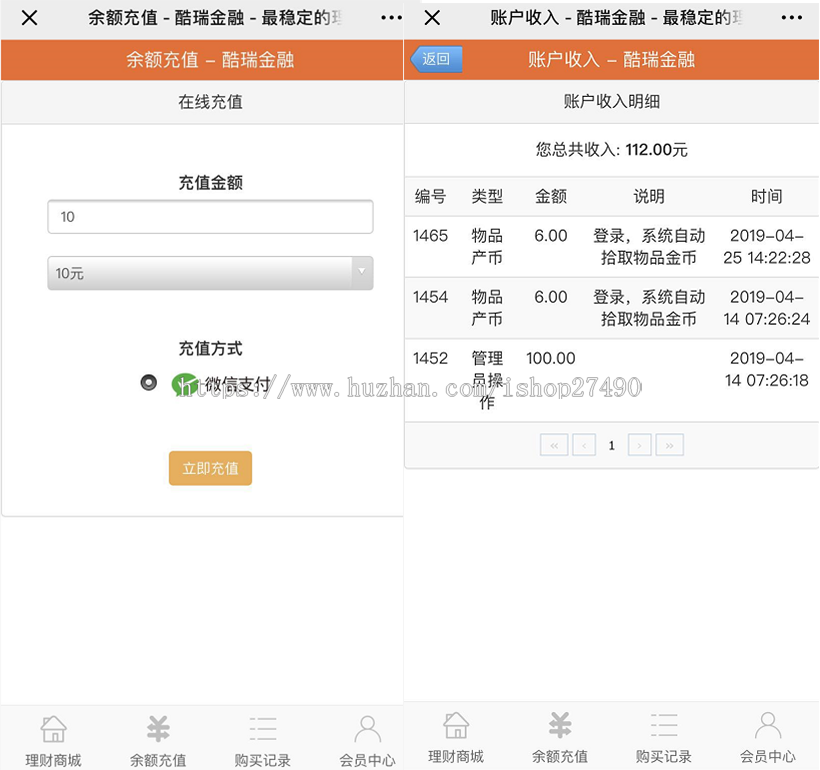Screen dimensions: 820x770
Task: Click timestamp 2019-04-14 07:26:24
Action: (x=767, y=308)
